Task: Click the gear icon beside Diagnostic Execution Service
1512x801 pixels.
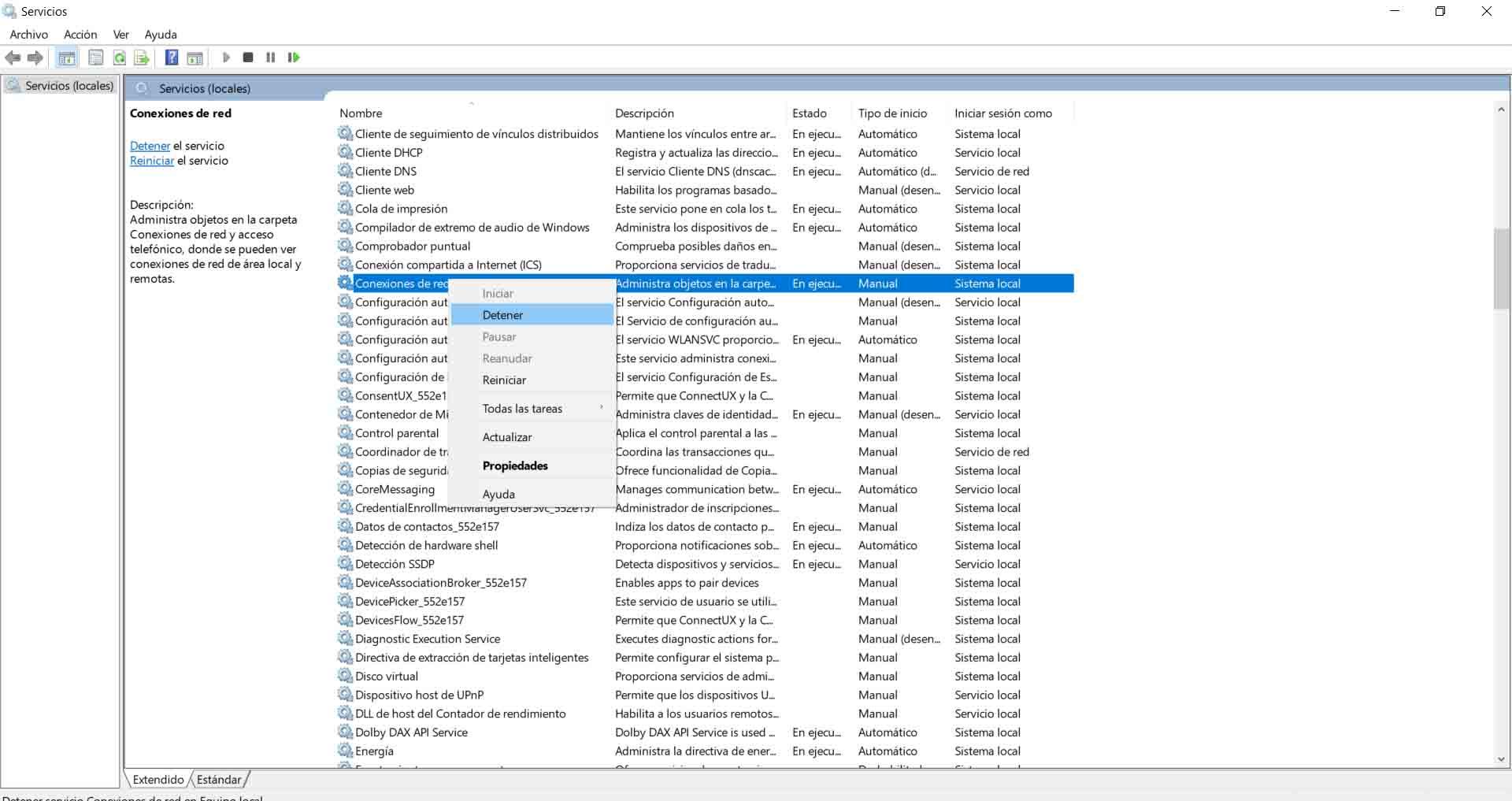Action: pyautogui.click(x=345, y=638)
